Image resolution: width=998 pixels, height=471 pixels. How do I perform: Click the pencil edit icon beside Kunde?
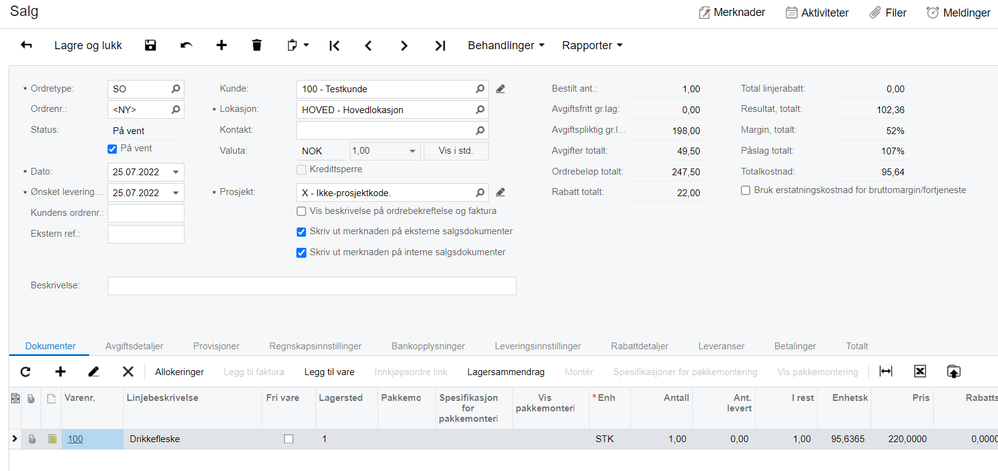click(500, 89)
